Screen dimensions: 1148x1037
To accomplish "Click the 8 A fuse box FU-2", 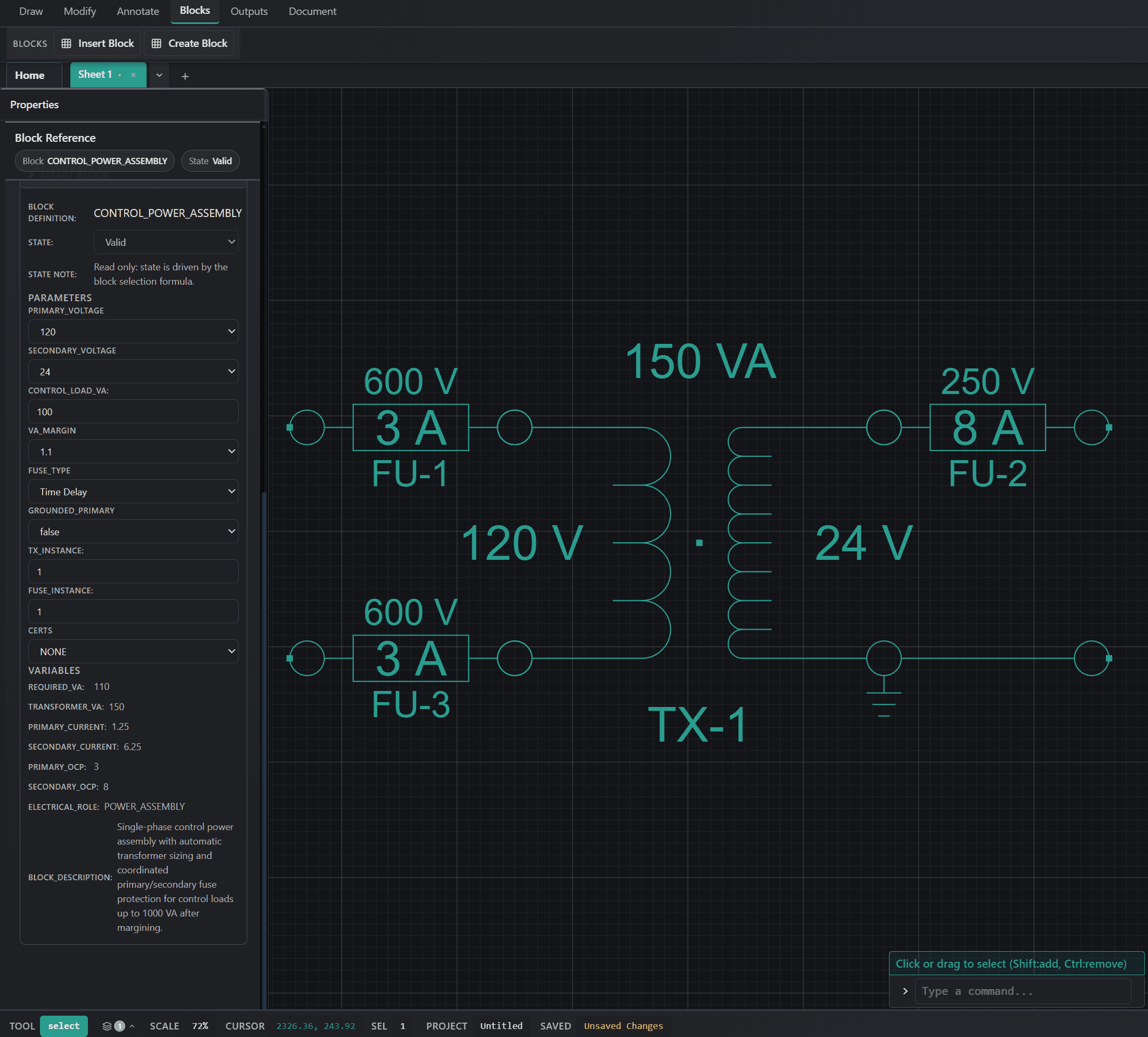I will 988,428.
